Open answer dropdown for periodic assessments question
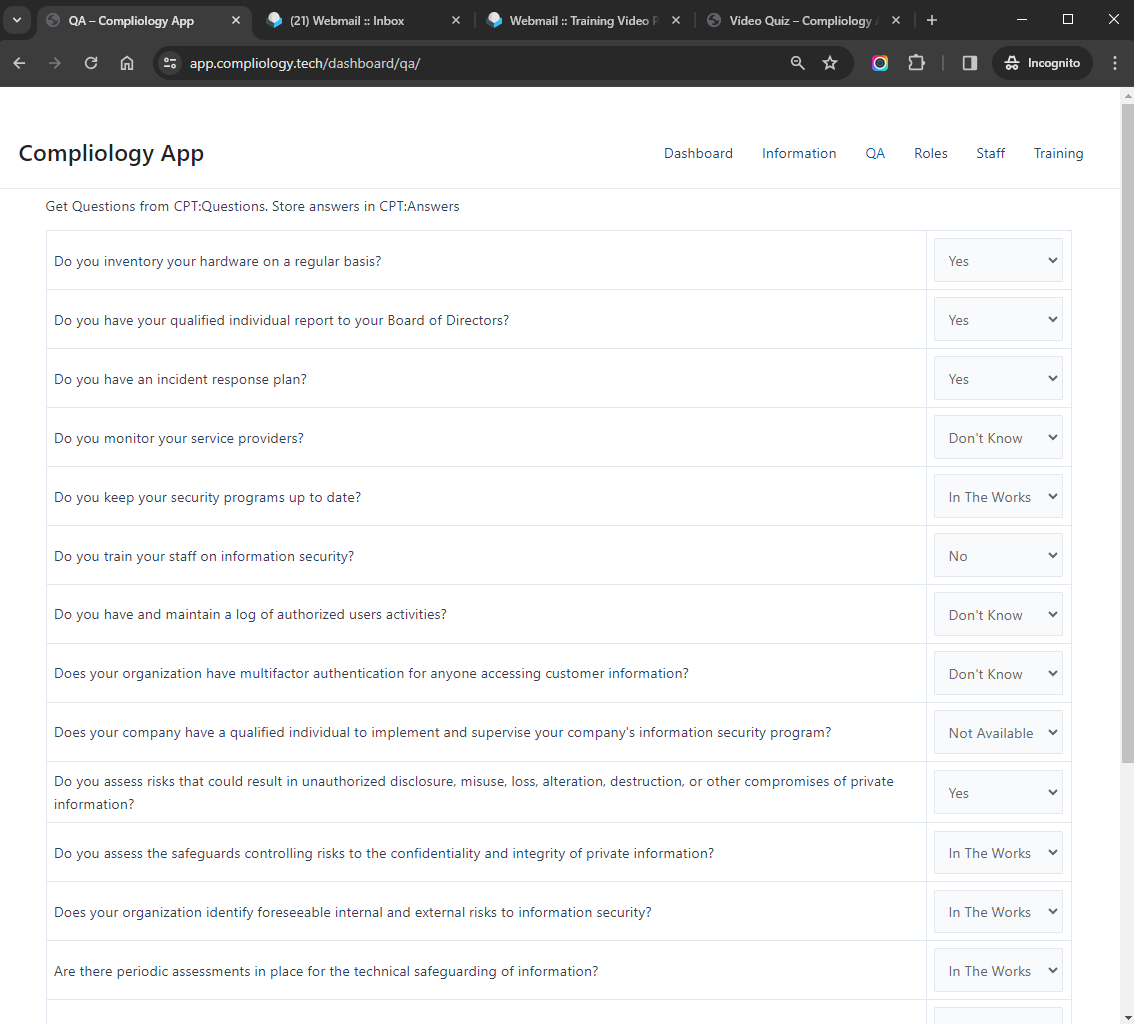 (x=998, y=970)
